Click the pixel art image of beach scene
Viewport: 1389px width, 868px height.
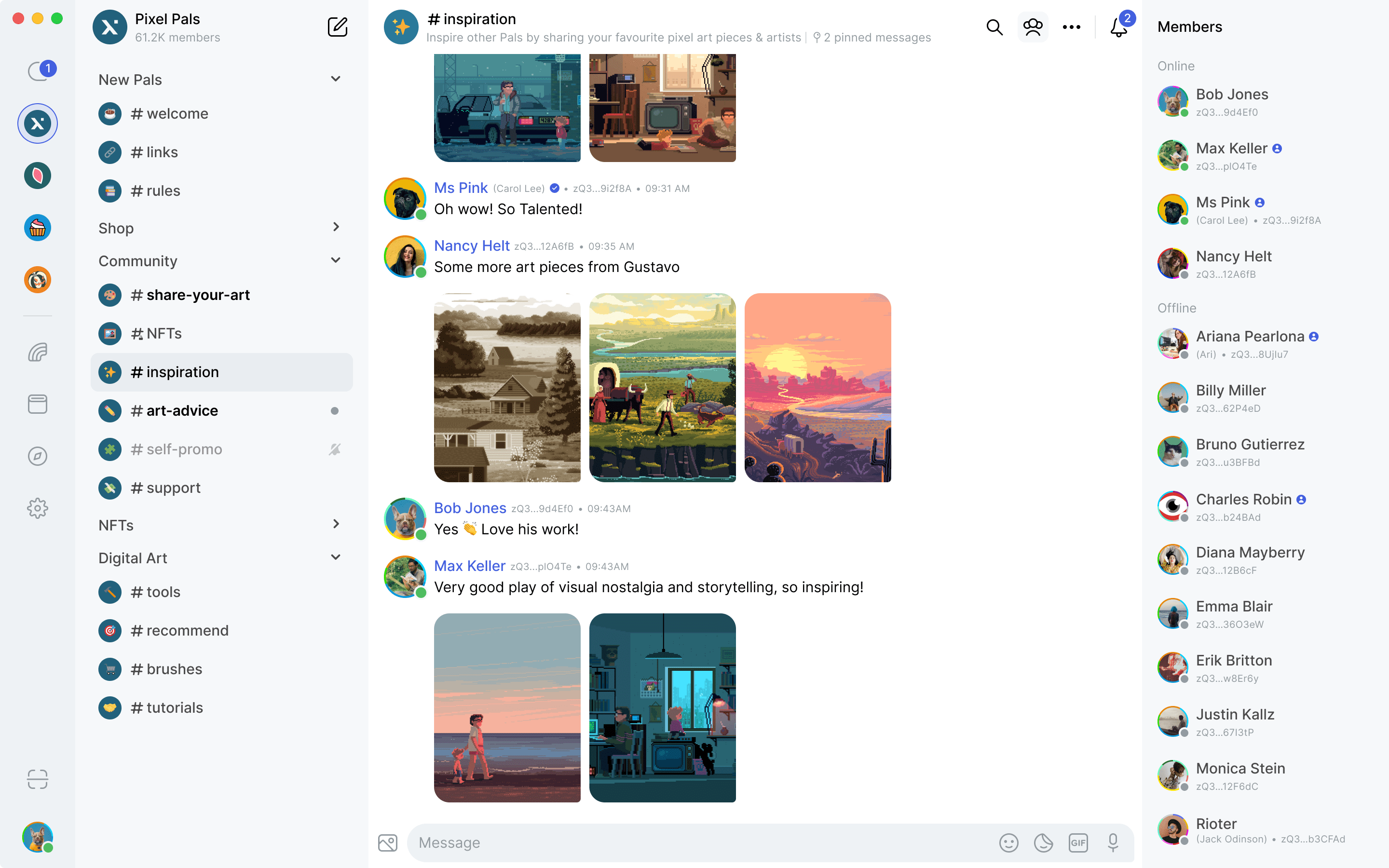(507, 707)
